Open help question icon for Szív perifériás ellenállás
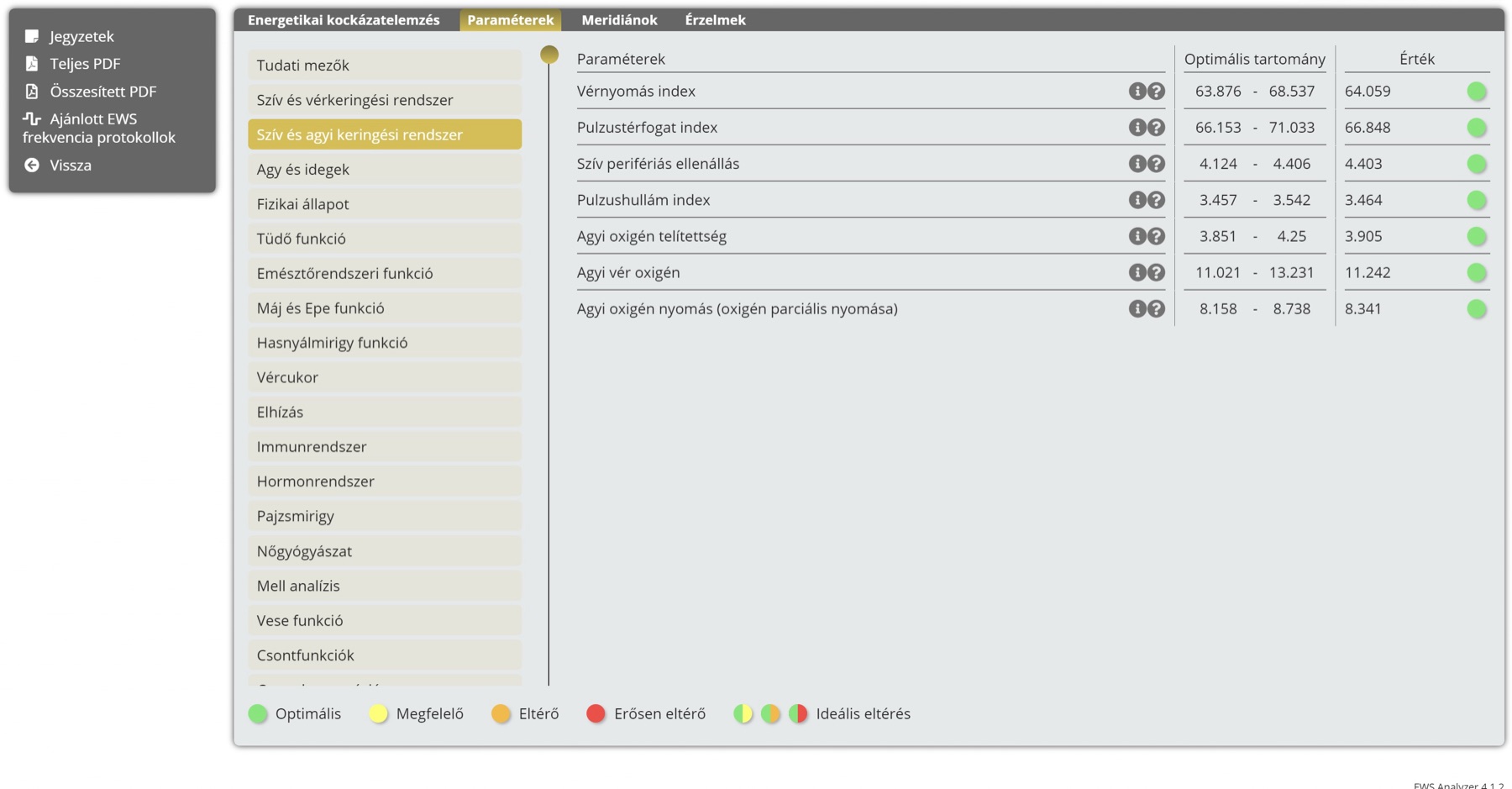1512x789 pixels. coord(1157,163)
